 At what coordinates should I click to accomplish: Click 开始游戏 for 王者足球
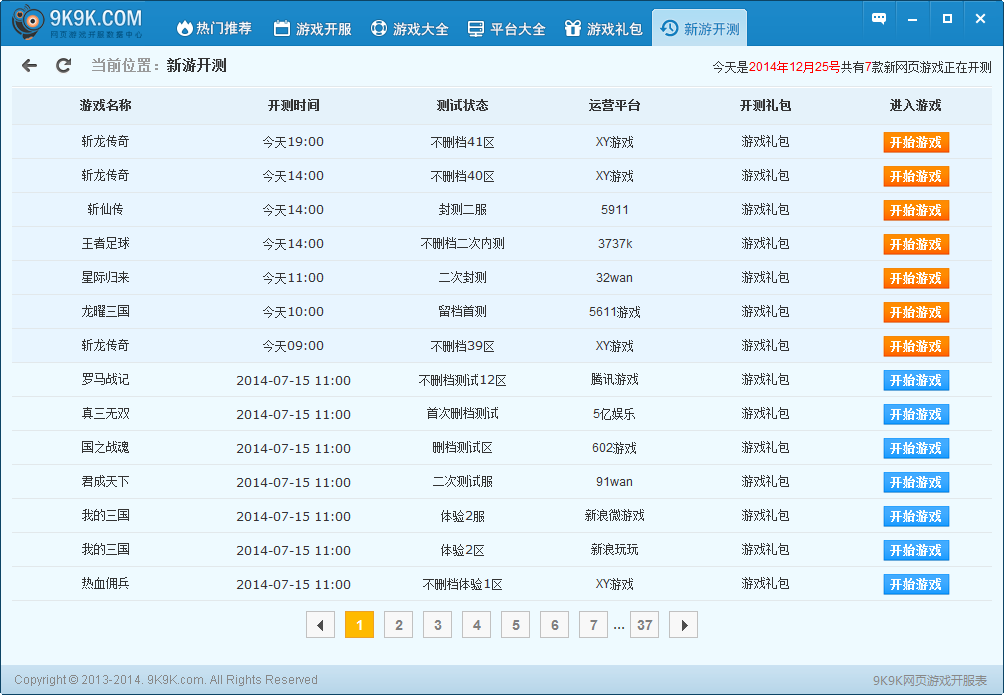tap(916, 244)
